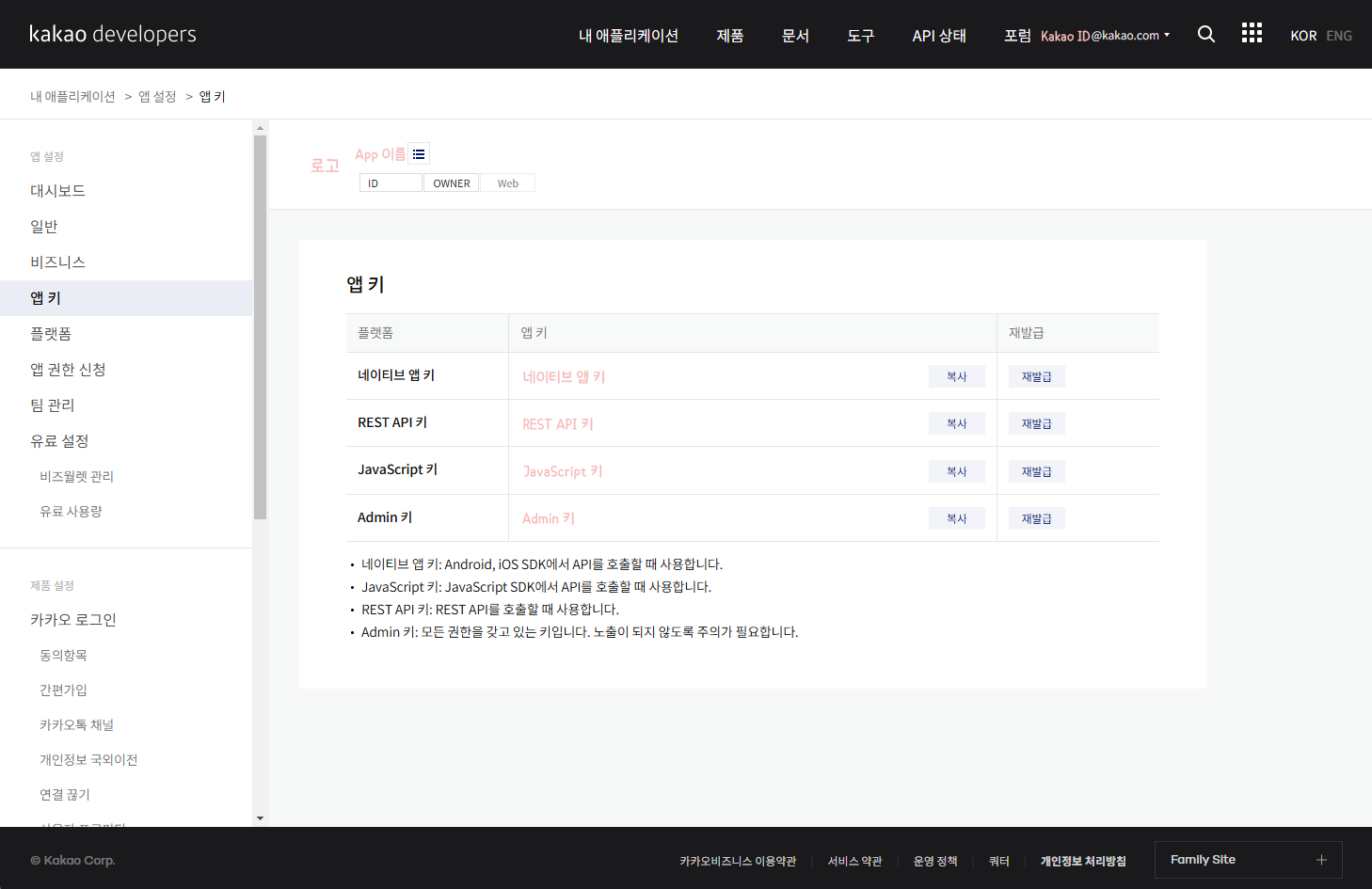Switch language to KOR
1372x889 pixels.
[1303, 36]
